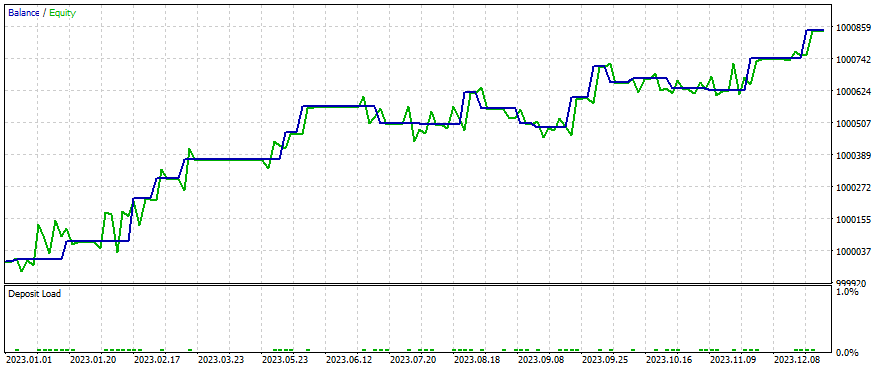Click the 2023.05.23 date label
Image resolution: width=876 pixels, height=369 pixels.
pyautogui.click(x=285, y=359)
